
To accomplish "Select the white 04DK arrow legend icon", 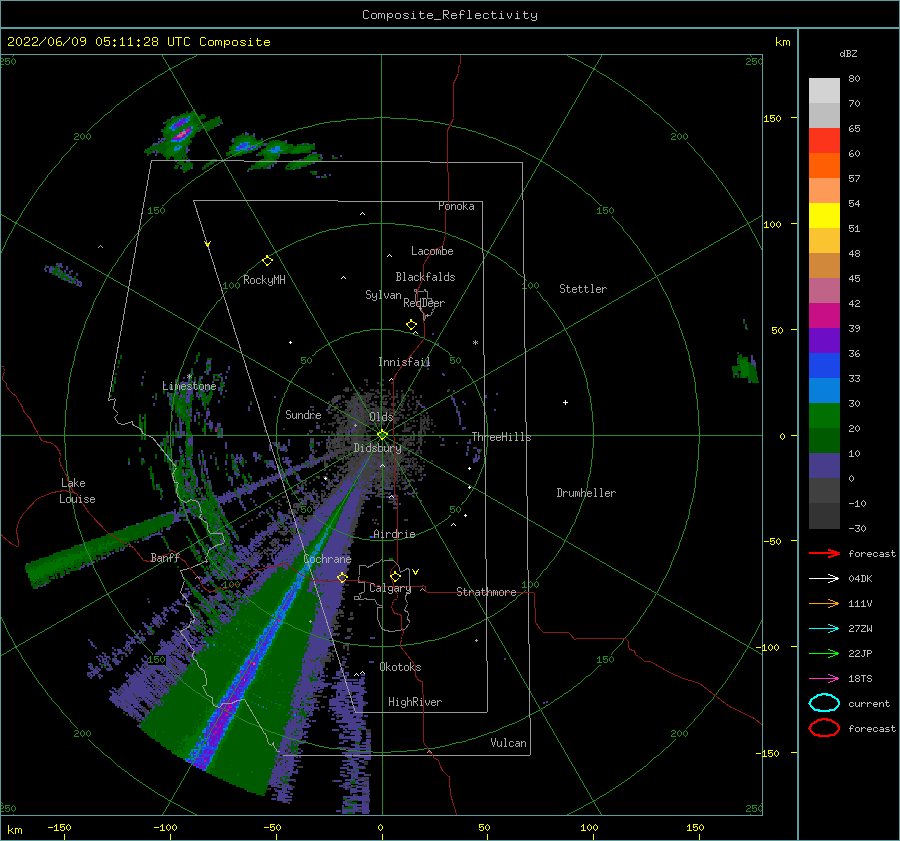I will pyautogui.click(x=824, y=579).
